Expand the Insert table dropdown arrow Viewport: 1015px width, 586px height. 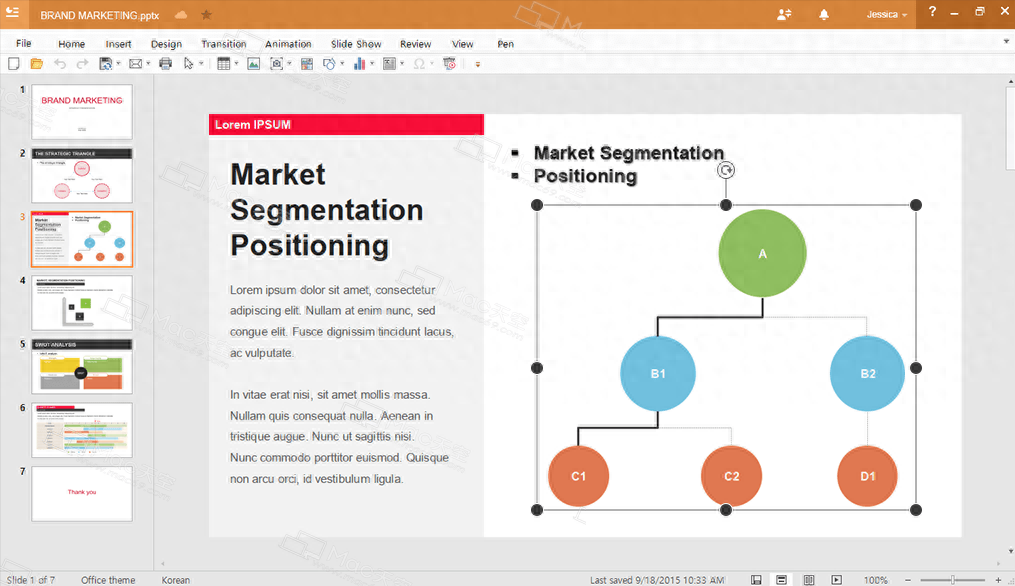[x=235, y=64]
